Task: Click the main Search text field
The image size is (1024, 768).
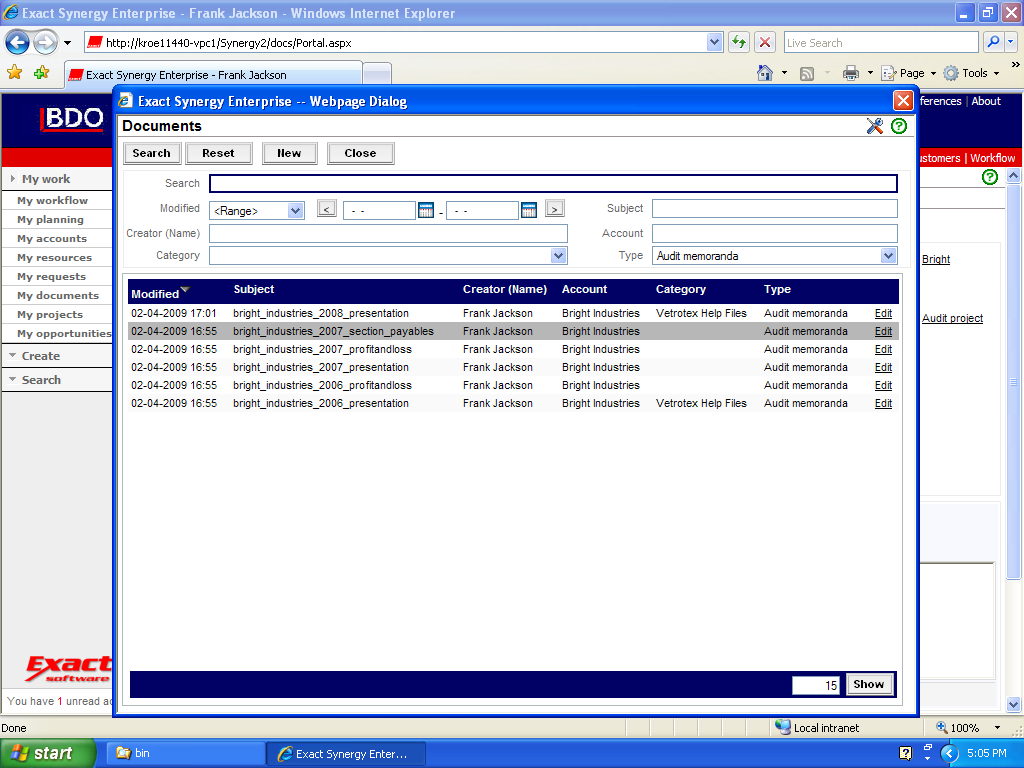Action: pos(553,184)
